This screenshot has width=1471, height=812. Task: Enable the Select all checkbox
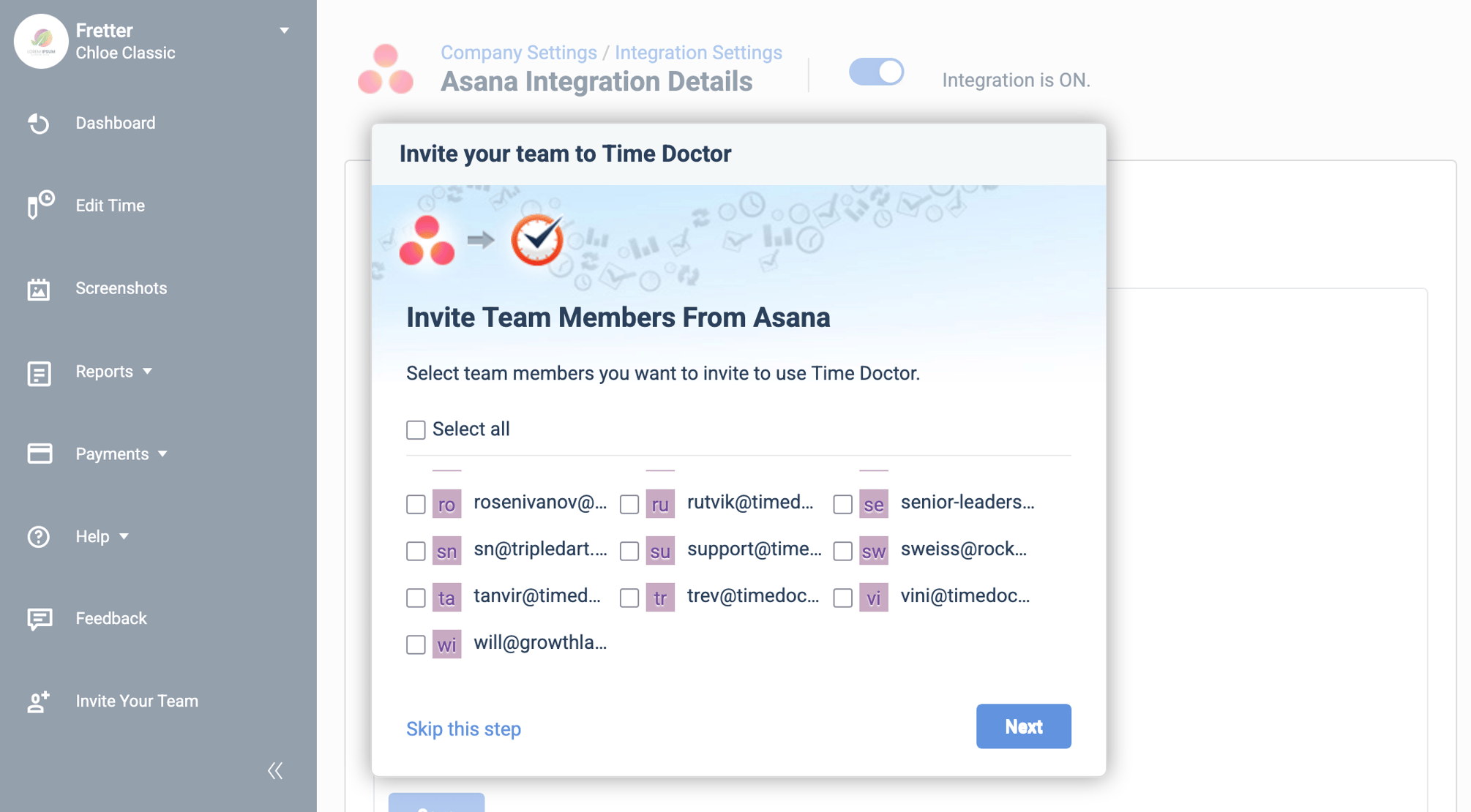[415, 430]
